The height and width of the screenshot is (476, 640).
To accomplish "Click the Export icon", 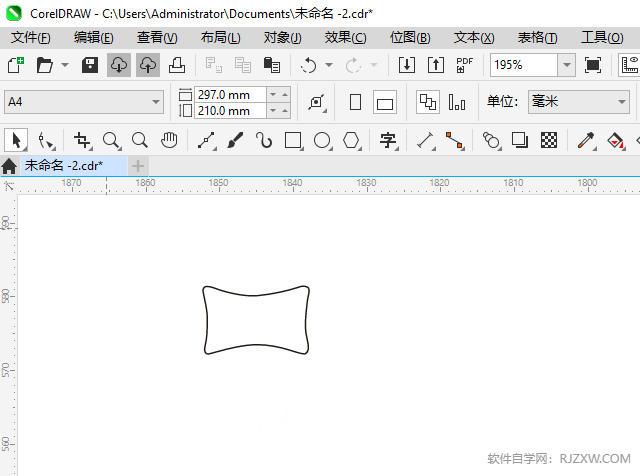I will click(x=436, y=65).
